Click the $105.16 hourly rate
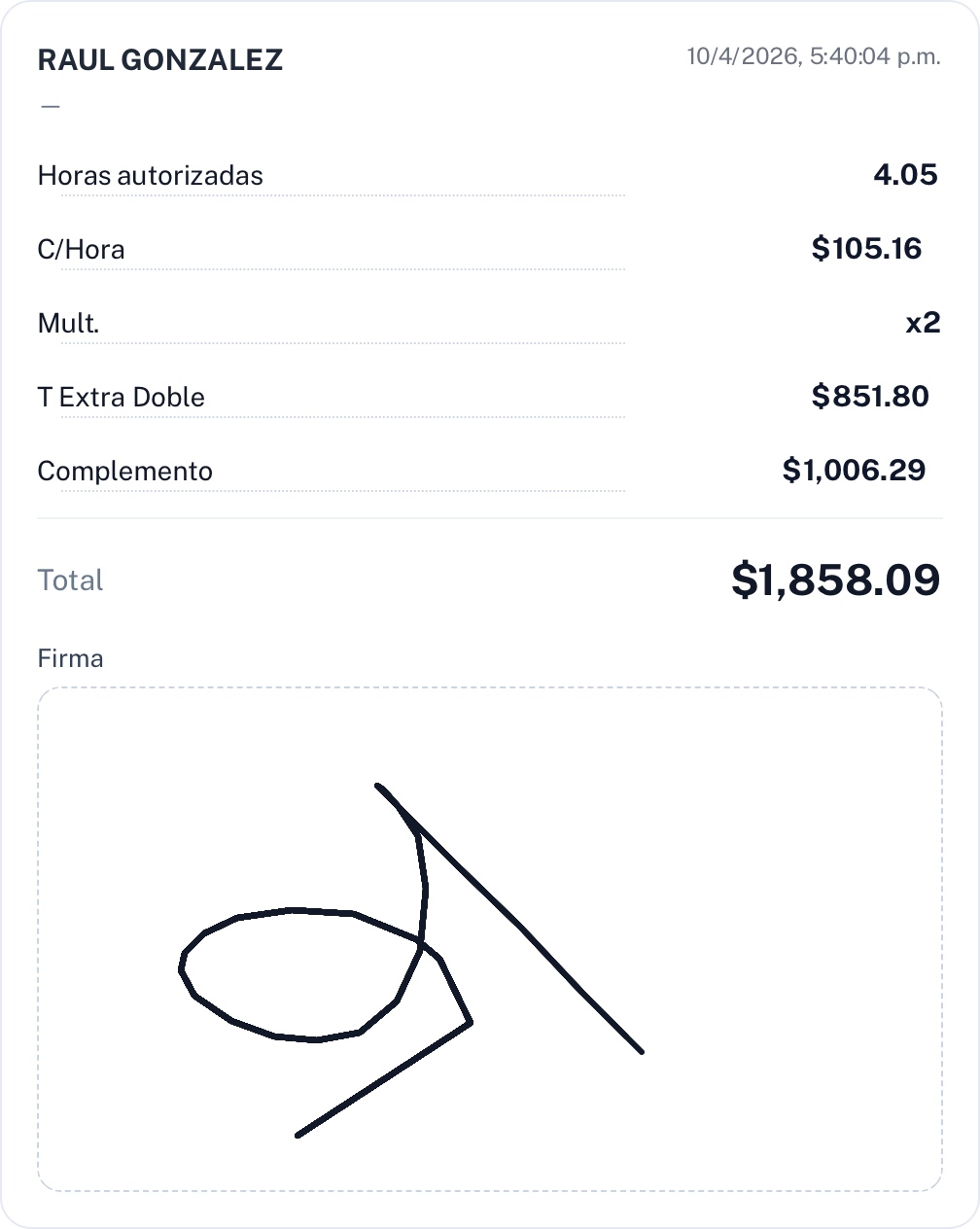 click(866, 249)
